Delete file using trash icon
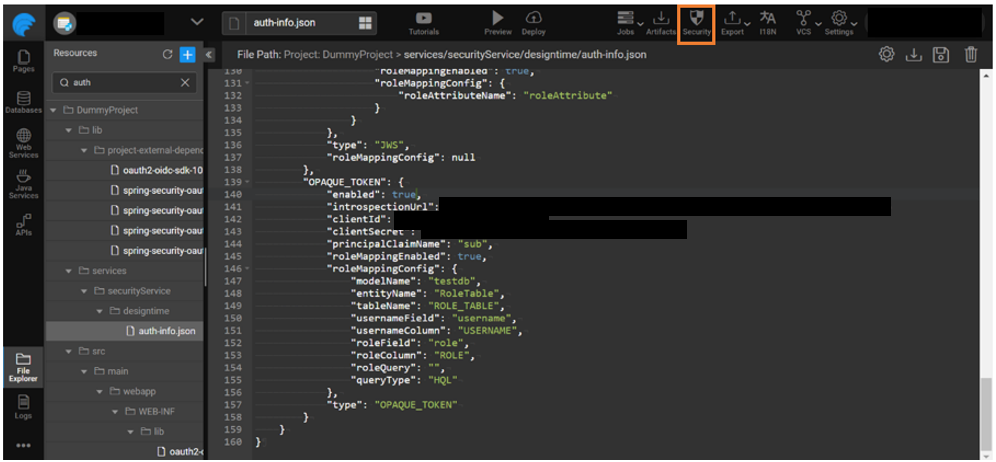996x462 pixels. tap(970, 54)
